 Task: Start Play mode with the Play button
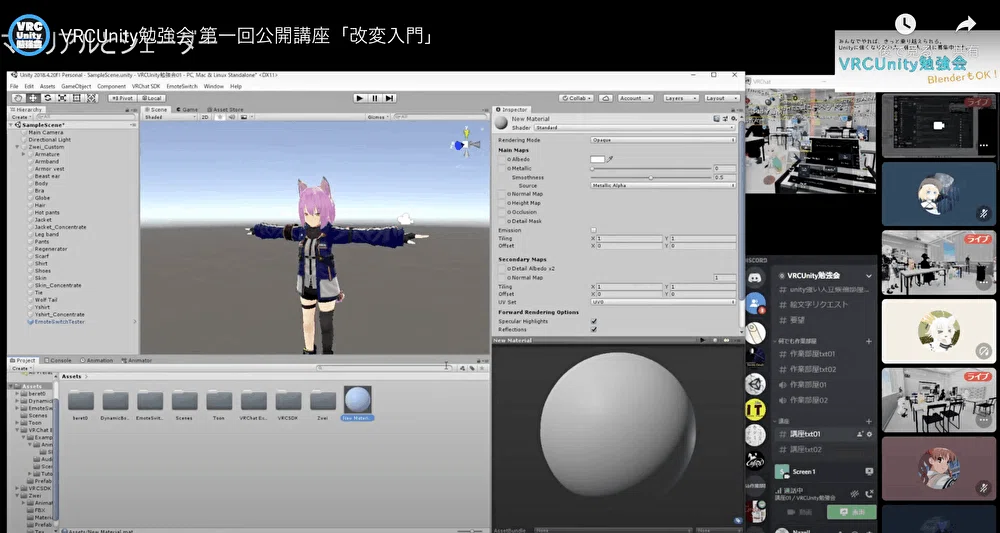pyautogui.click(x=360, y=98)
